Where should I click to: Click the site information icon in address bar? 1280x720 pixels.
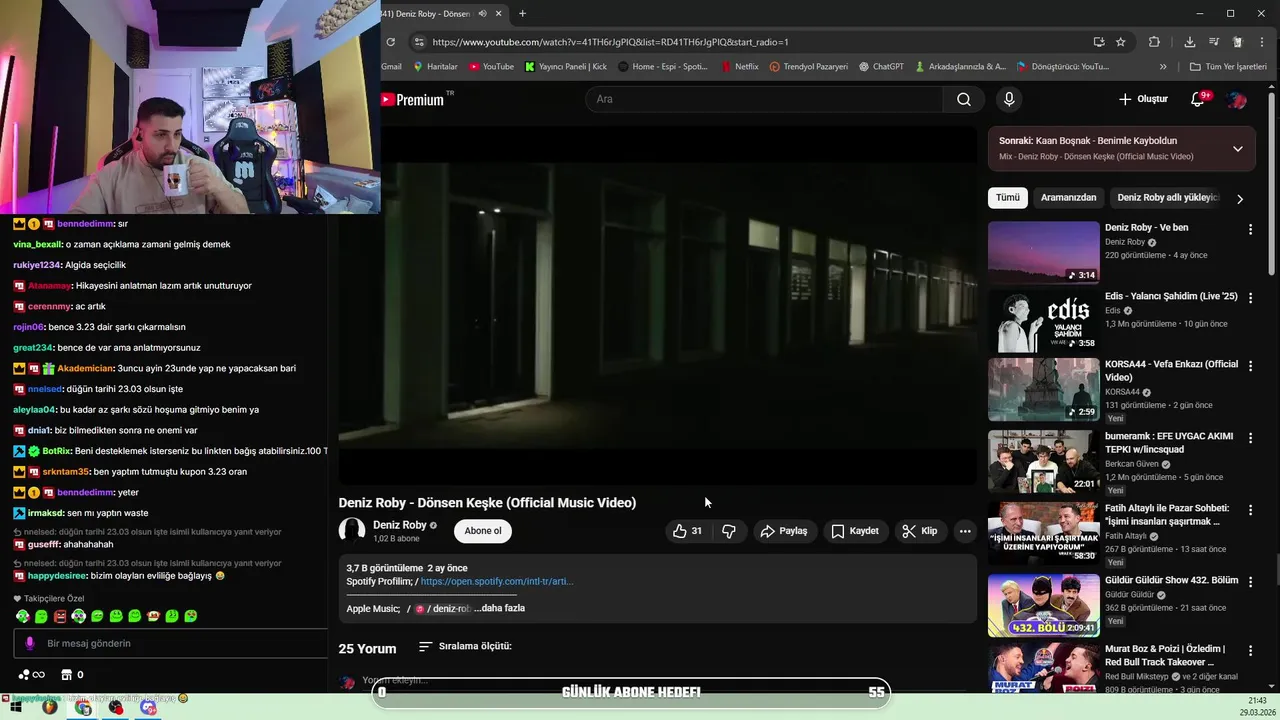(419, 42)
